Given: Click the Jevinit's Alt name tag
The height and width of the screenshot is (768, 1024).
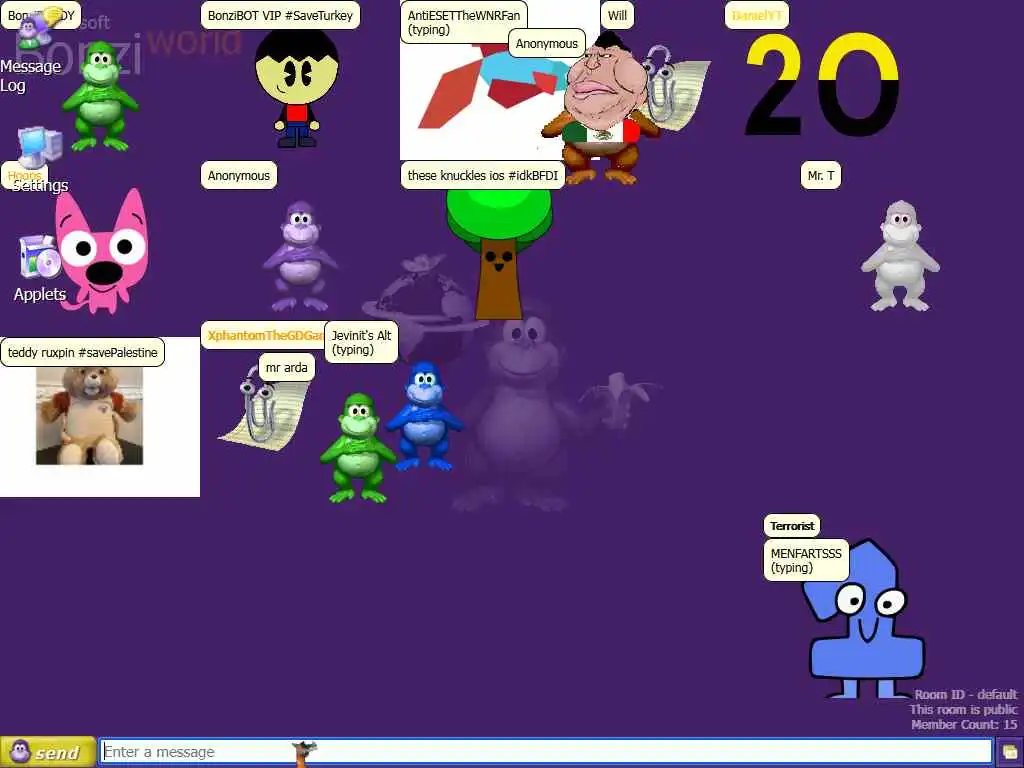Looking at the screenshot, I should (361, 342).
